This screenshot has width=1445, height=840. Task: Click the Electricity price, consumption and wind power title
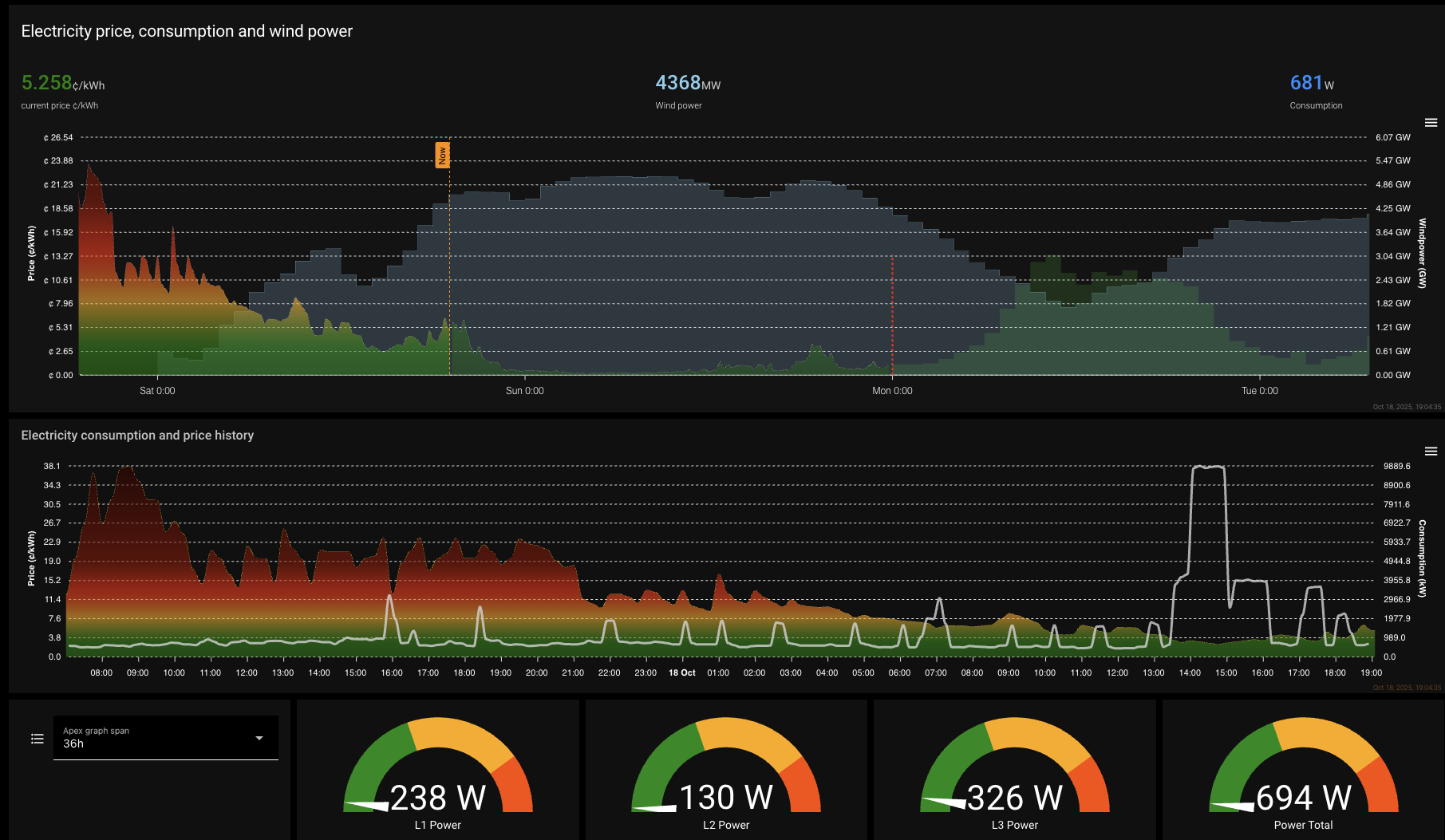(x=187, y=31)
